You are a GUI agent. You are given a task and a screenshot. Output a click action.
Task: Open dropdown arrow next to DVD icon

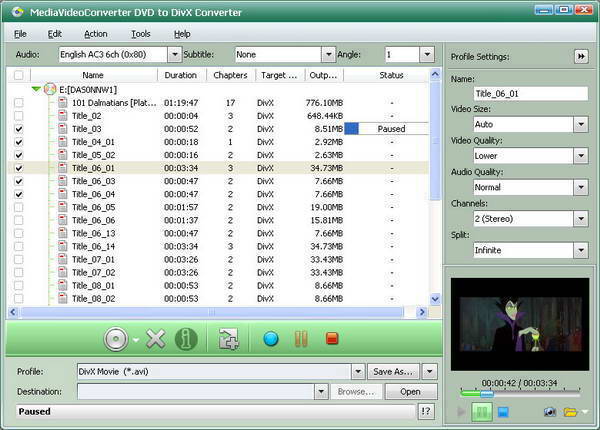tap(136, 340)
